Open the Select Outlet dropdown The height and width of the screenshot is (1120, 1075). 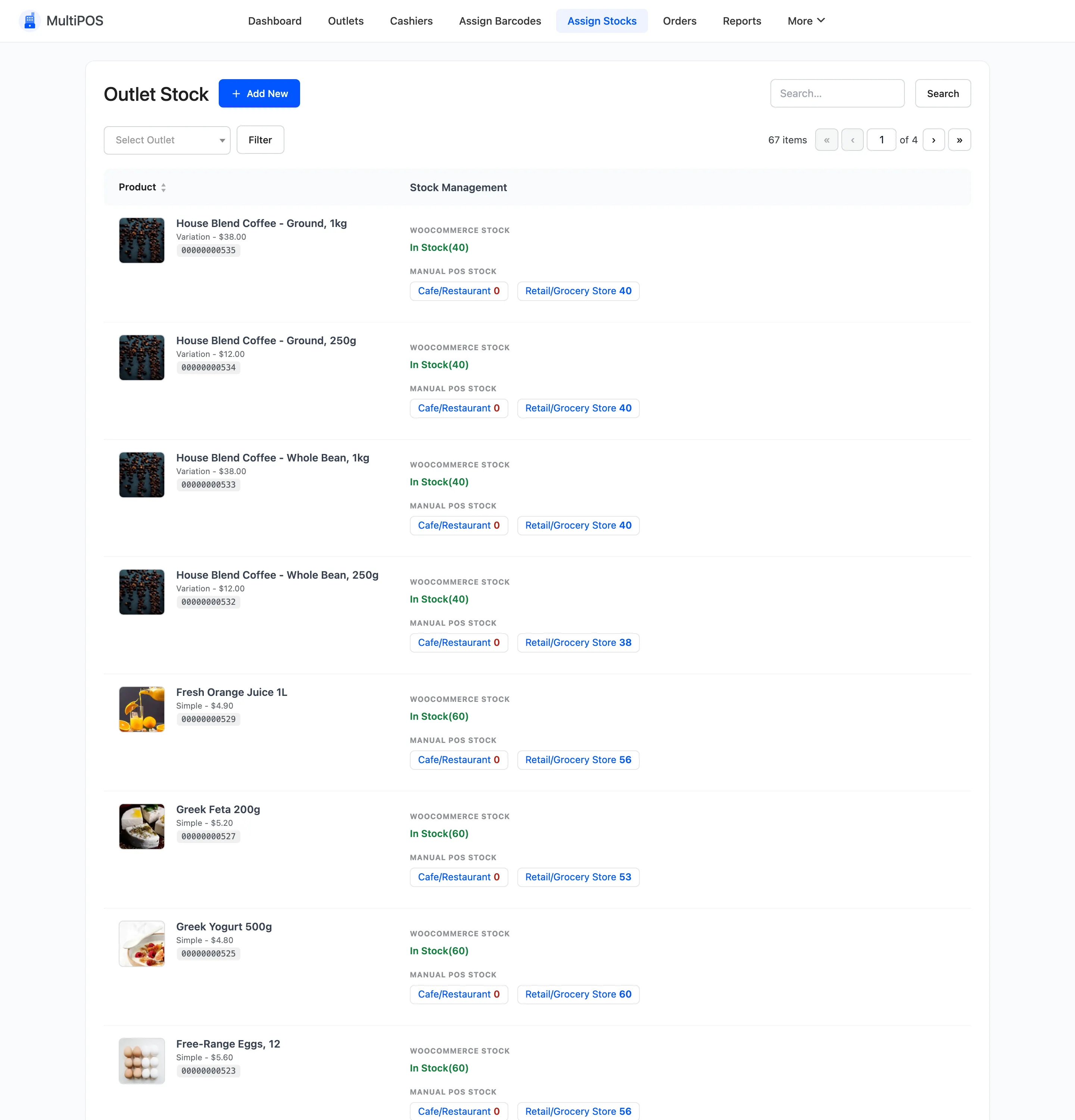pos(167,140)
